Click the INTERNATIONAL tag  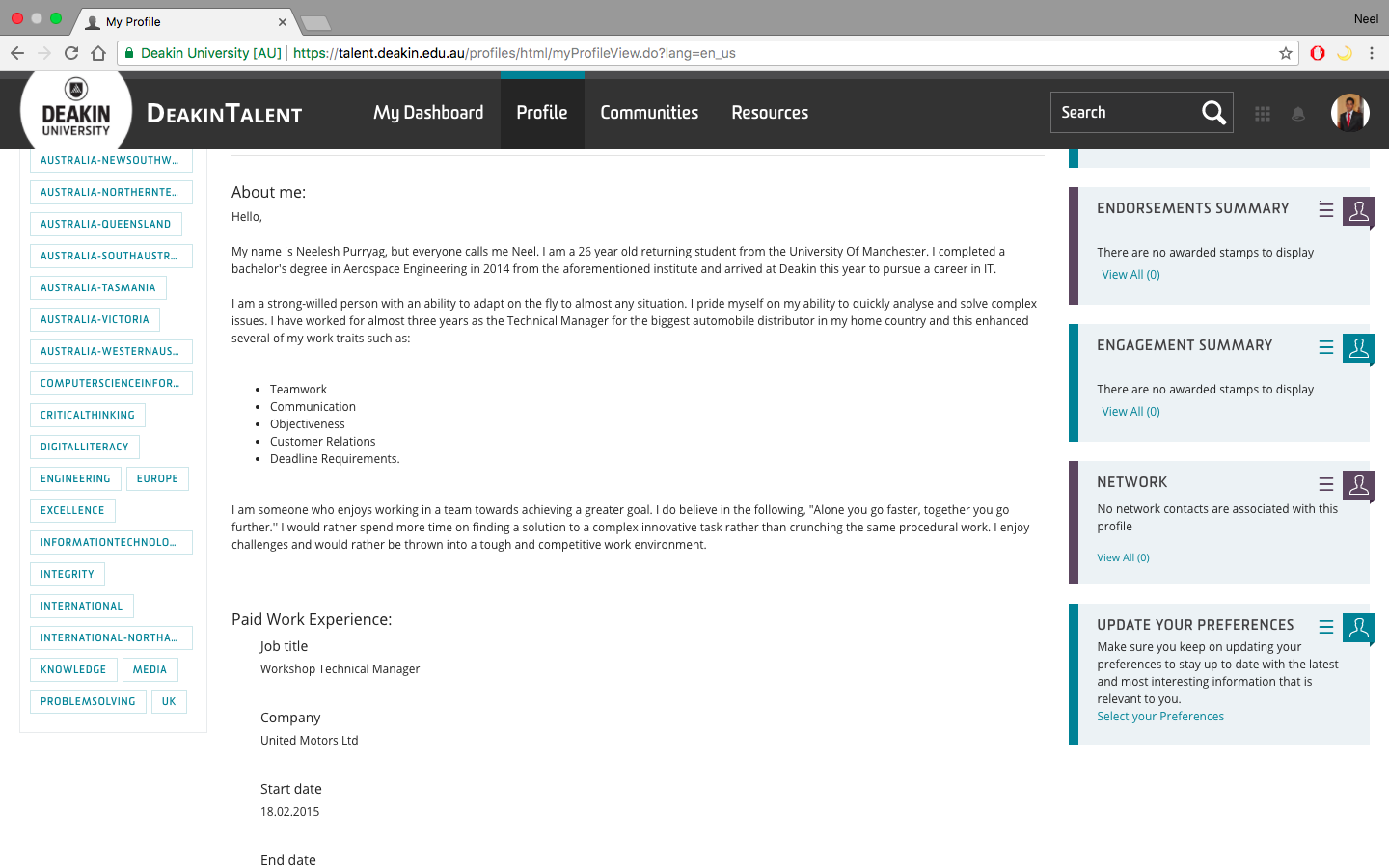[x=82, y=606]
